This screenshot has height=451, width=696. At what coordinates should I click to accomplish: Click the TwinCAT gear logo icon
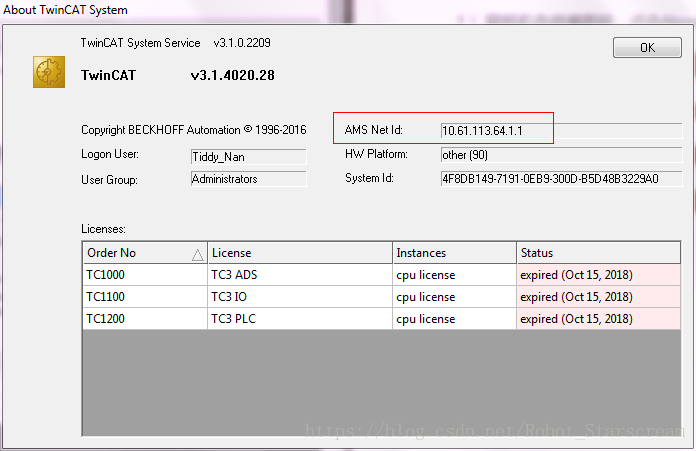tap(49, 72)
